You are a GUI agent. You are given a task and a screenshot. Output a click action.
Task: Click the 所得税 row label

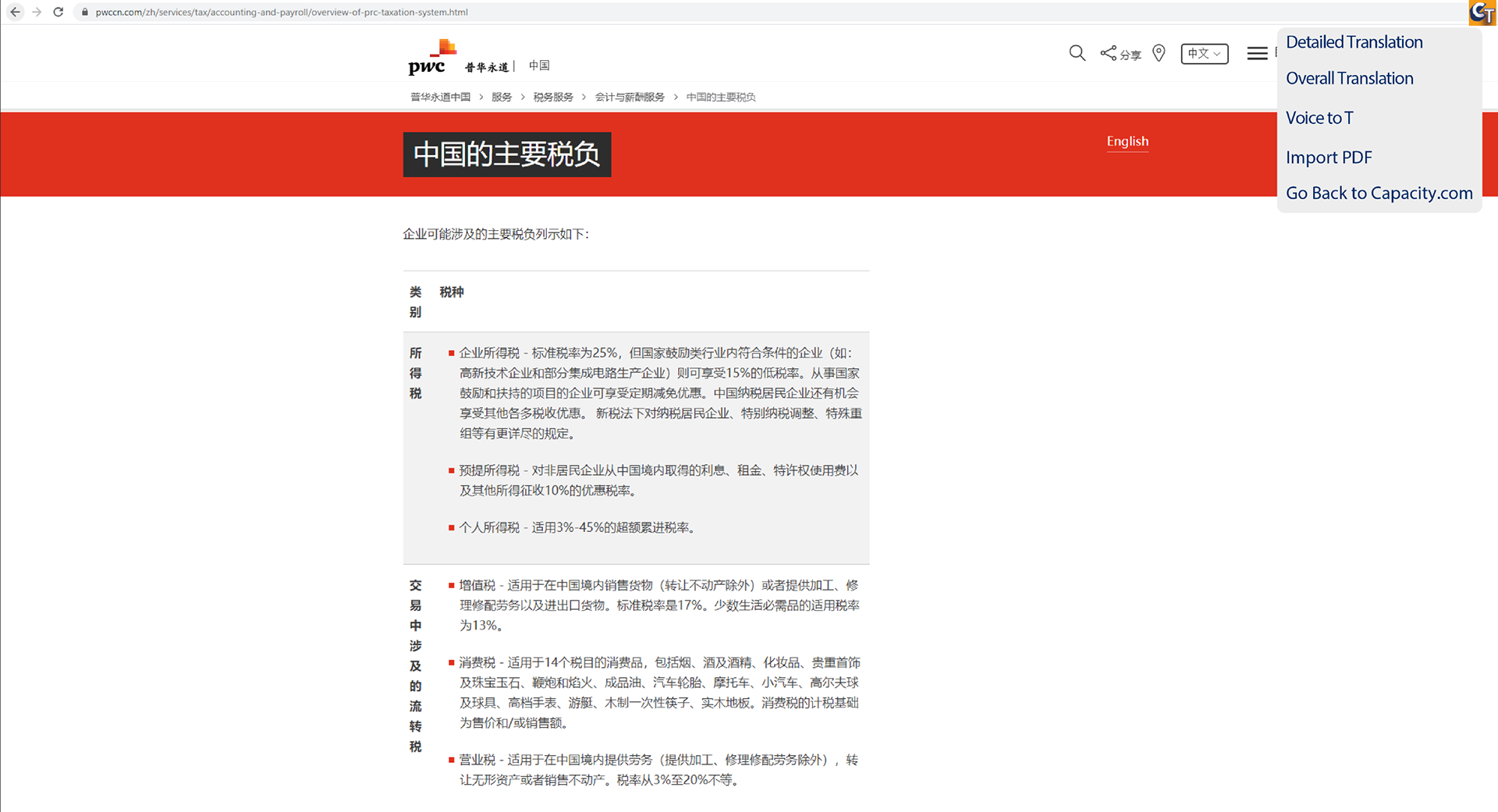[x=416, y=373]
